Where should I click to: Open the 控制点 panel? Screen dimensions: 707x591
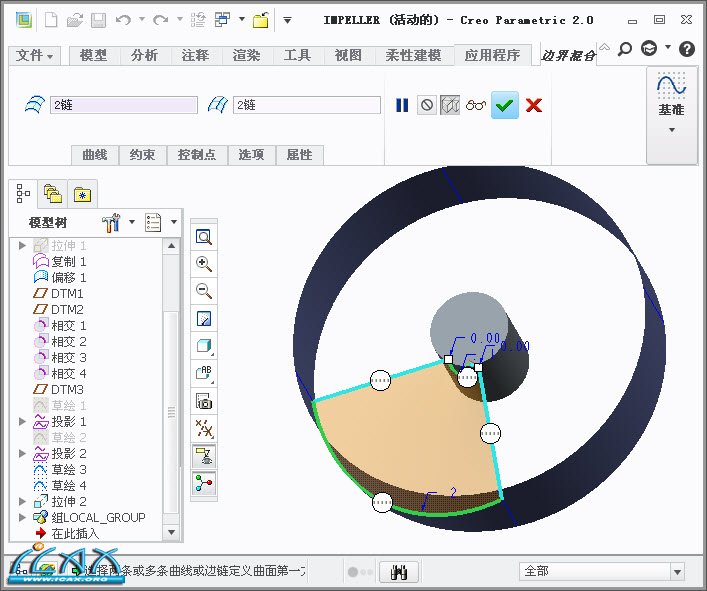pos(197,155)
